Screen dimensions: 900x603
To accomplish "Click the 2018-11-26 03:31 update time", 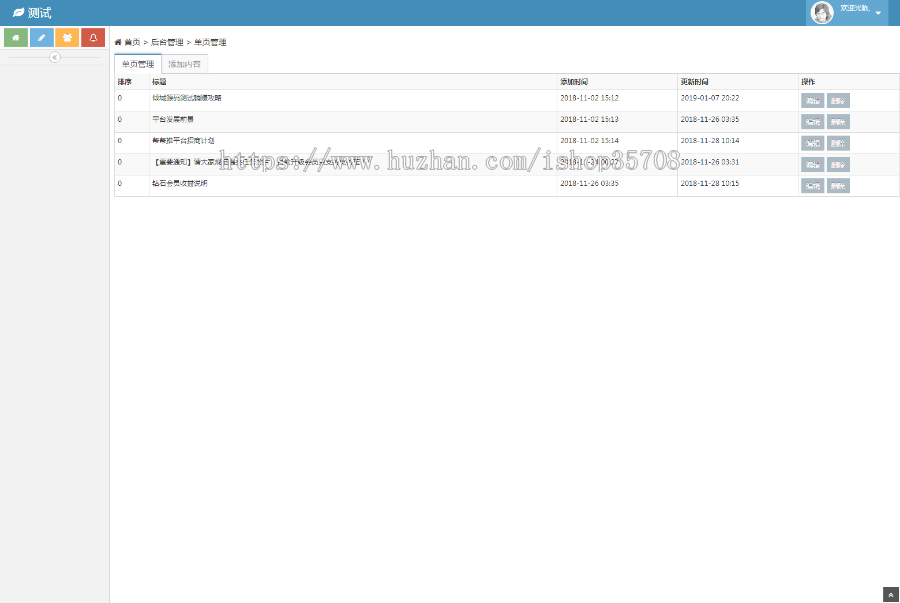I will pos(710,162).
